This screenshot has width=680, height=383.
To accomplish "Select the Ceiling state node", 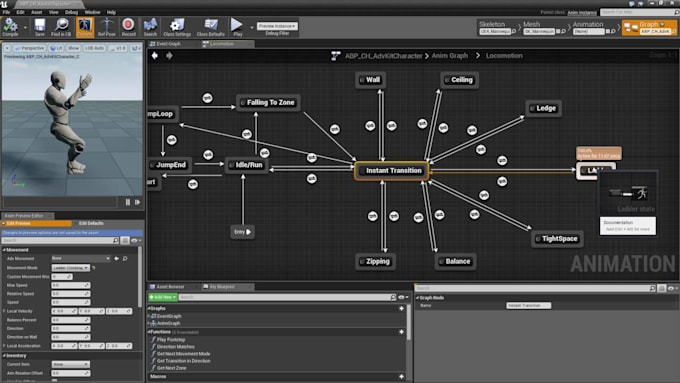I will [x=459, y=80].
